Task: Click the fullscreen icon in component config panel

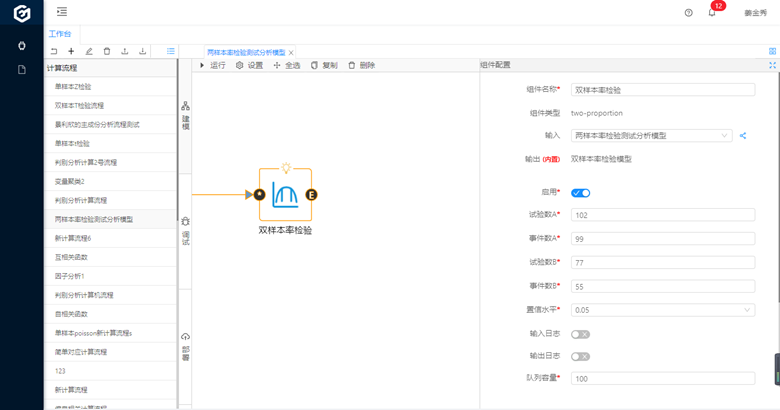Action: pos(772,65)
